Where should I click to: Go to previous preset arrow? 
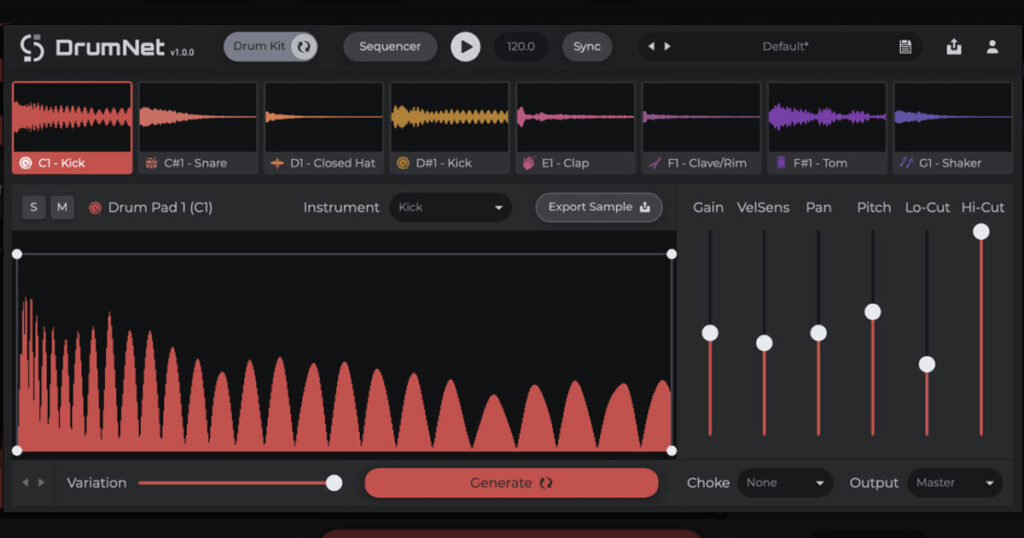(x=651, y=46)
